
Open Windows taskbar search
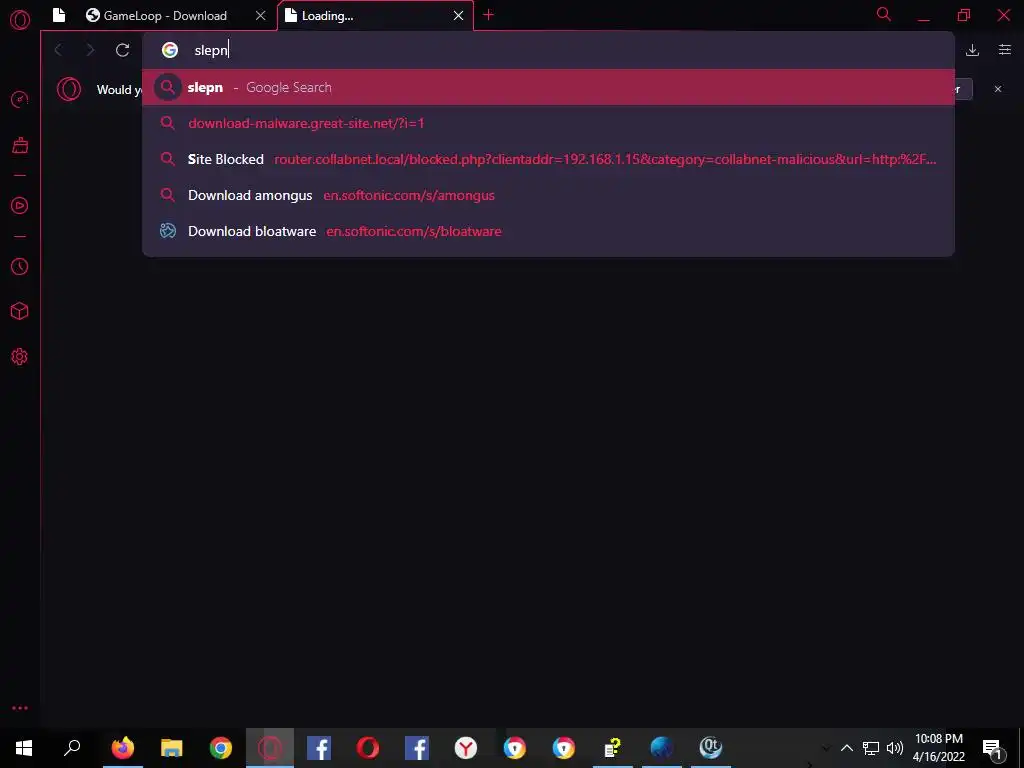pyautogui.click(x=72, y=748)
